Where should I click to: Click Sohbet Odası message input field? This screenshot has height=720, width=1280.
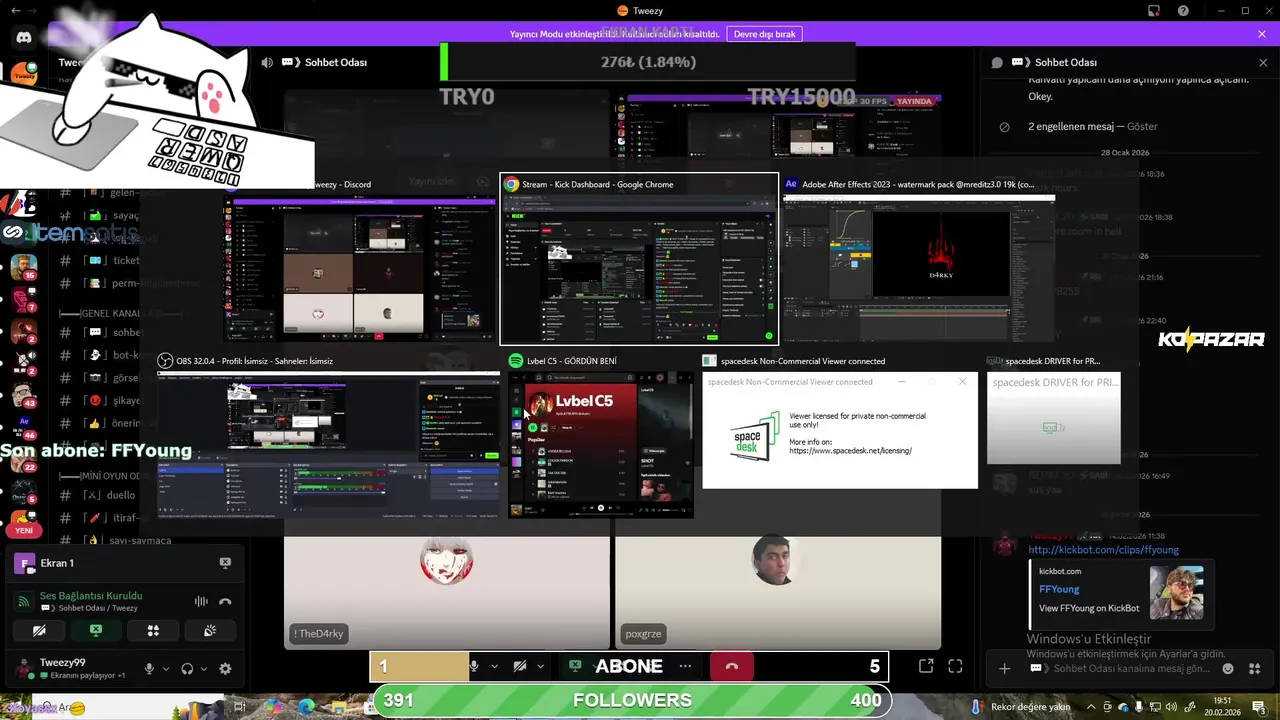tap(1131, 668)
